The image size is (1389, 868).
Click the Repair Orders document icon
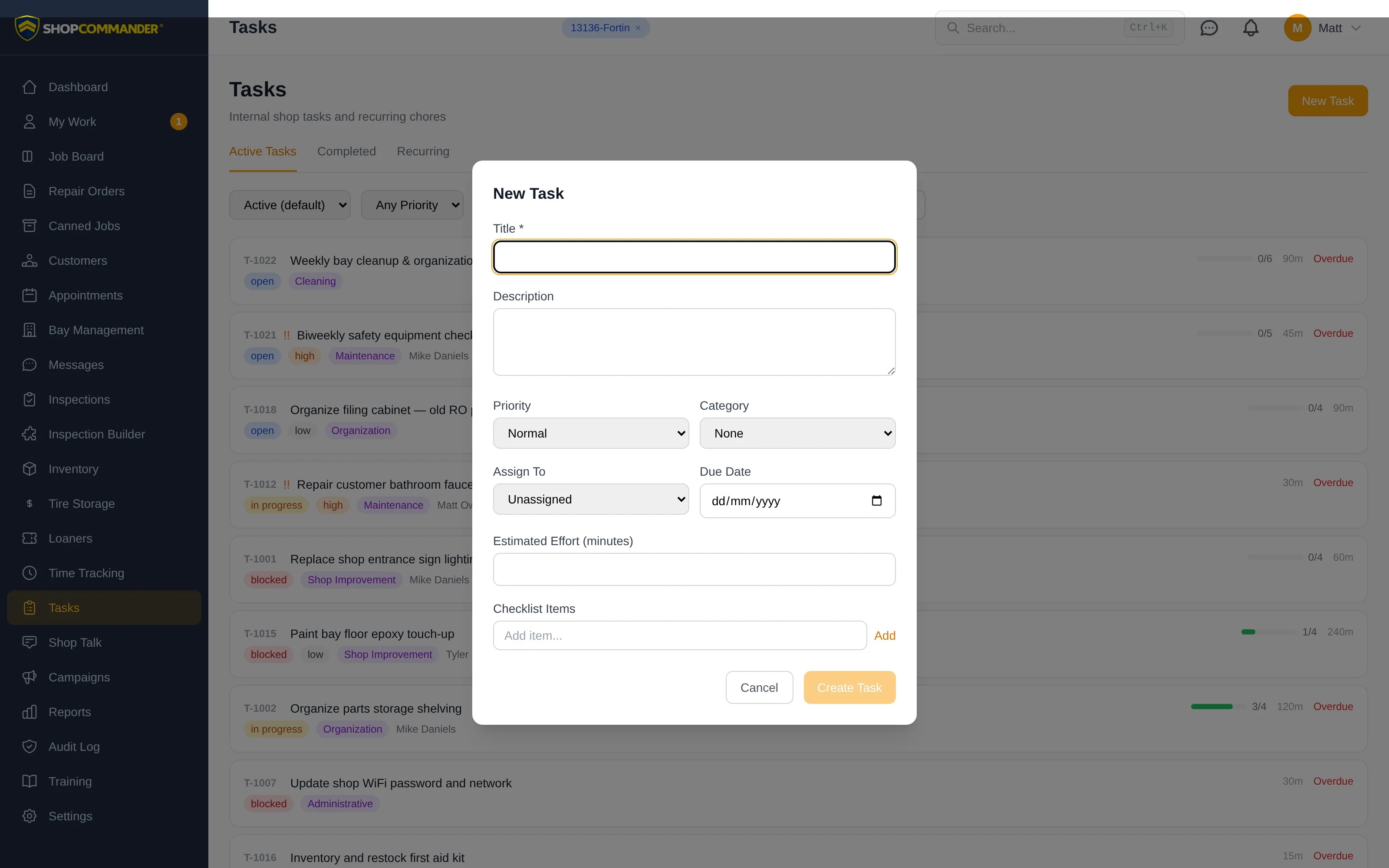pyautogui.click(x=29, y=191)
